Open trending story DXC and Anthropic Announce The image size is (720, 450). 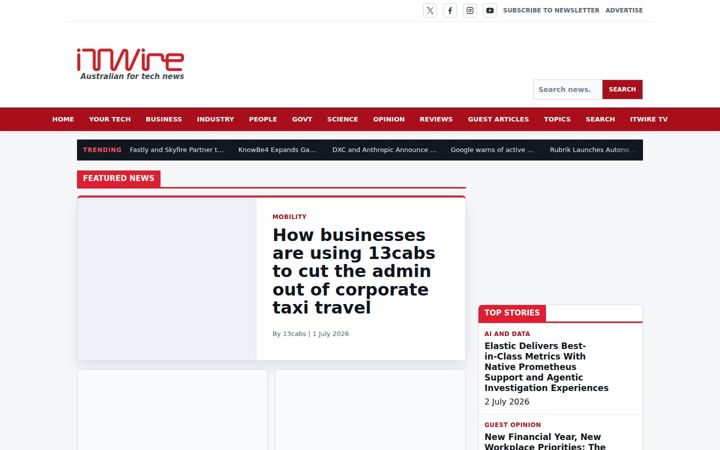point(384,150)
